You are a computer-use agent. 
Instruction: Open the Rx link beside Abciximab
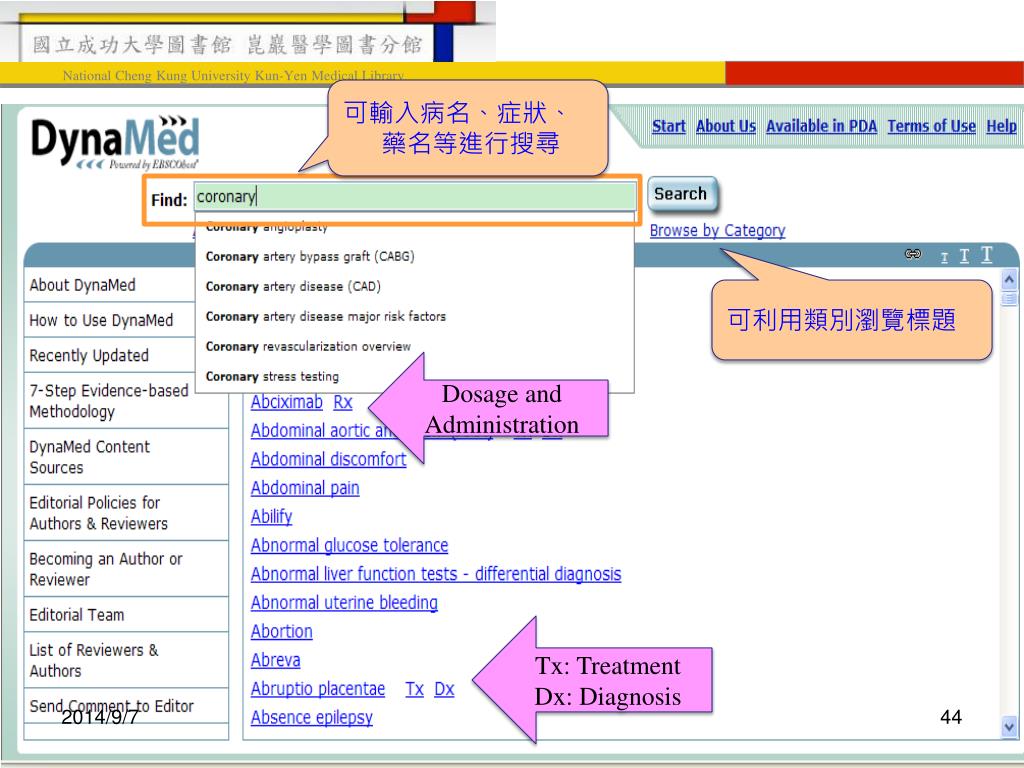(343, 402)
